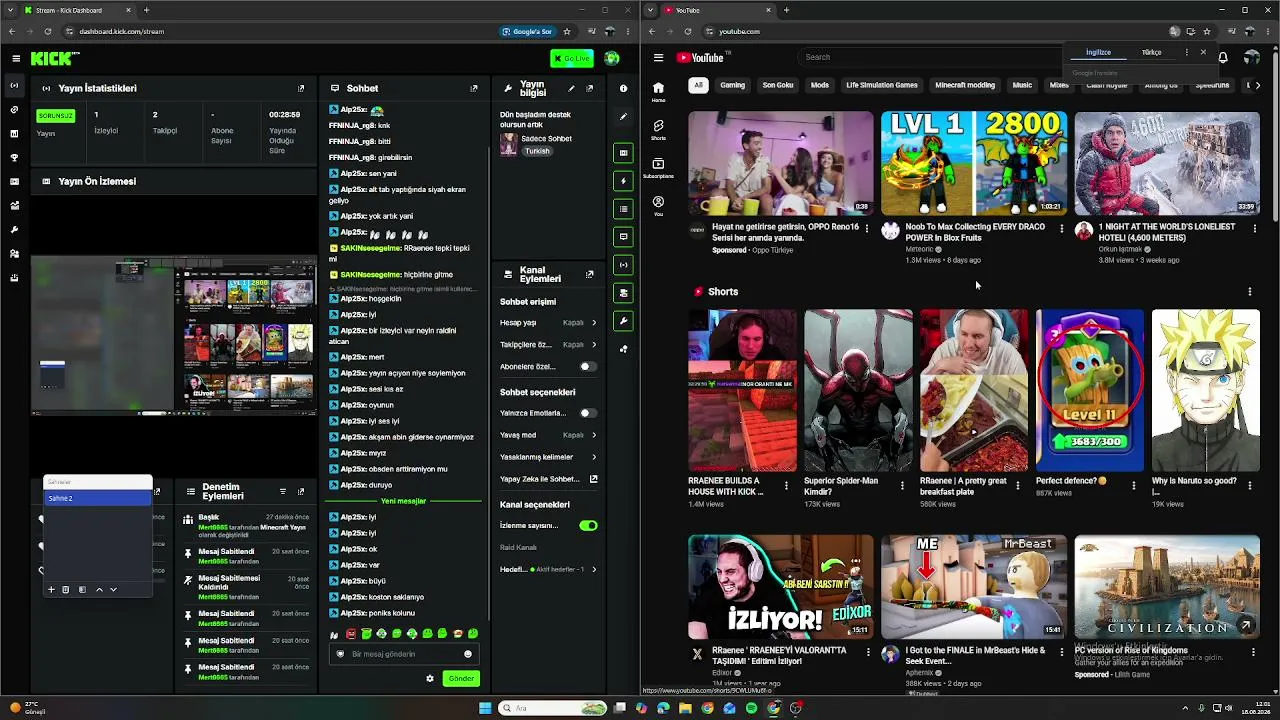The height and width of the screenshot is (720, 1280).
Task: Open more options for the Shorts shelf
Action: (1249, 292)
